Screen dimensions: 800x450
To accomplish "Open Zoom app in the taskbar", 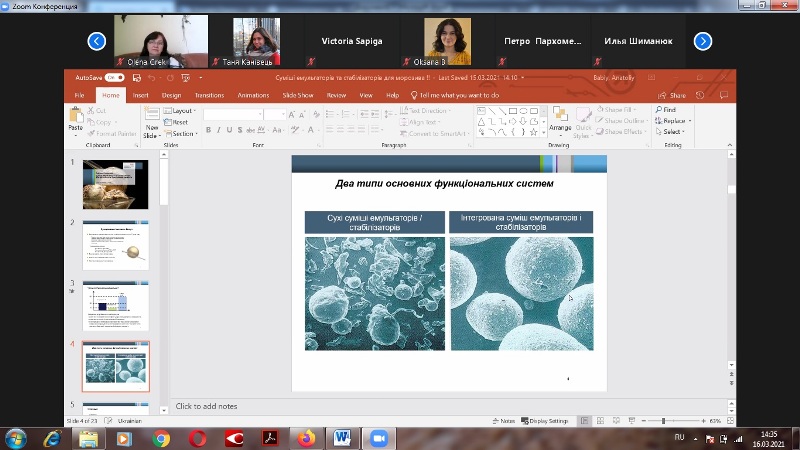I will click(378, 438).
